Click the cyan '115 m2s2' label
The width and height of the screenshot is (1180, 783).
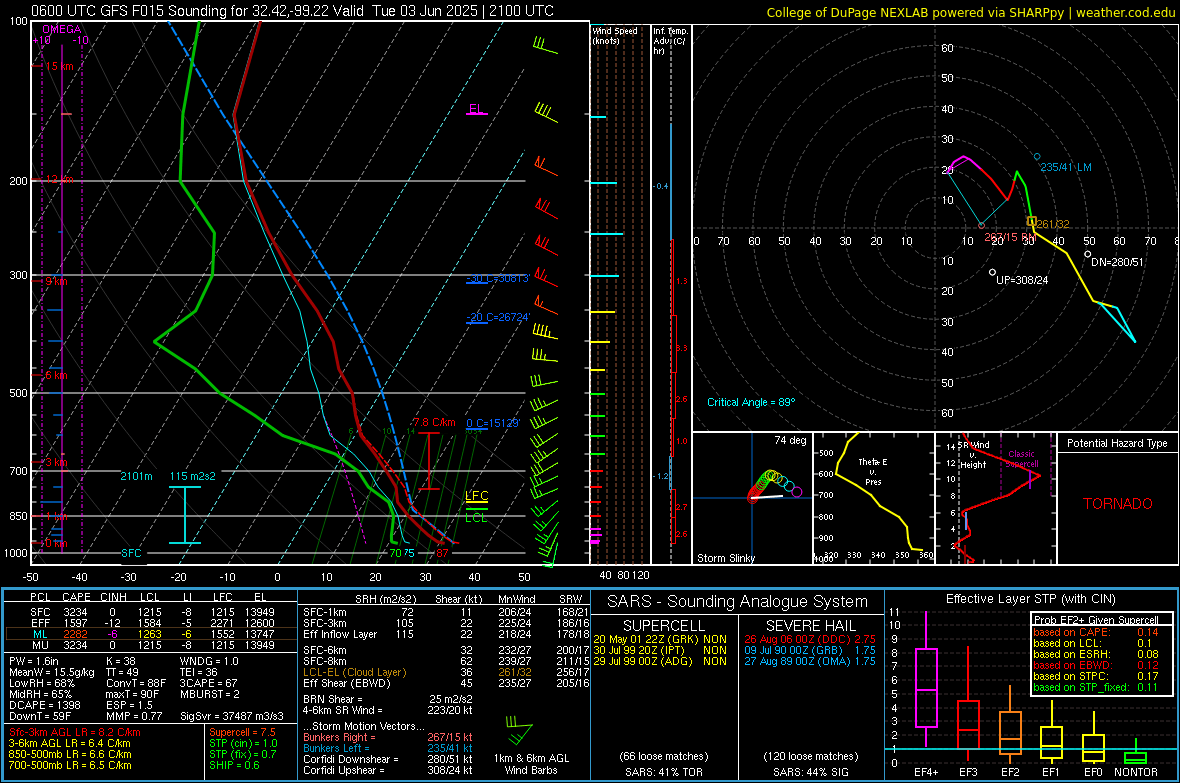click(193, 476)
